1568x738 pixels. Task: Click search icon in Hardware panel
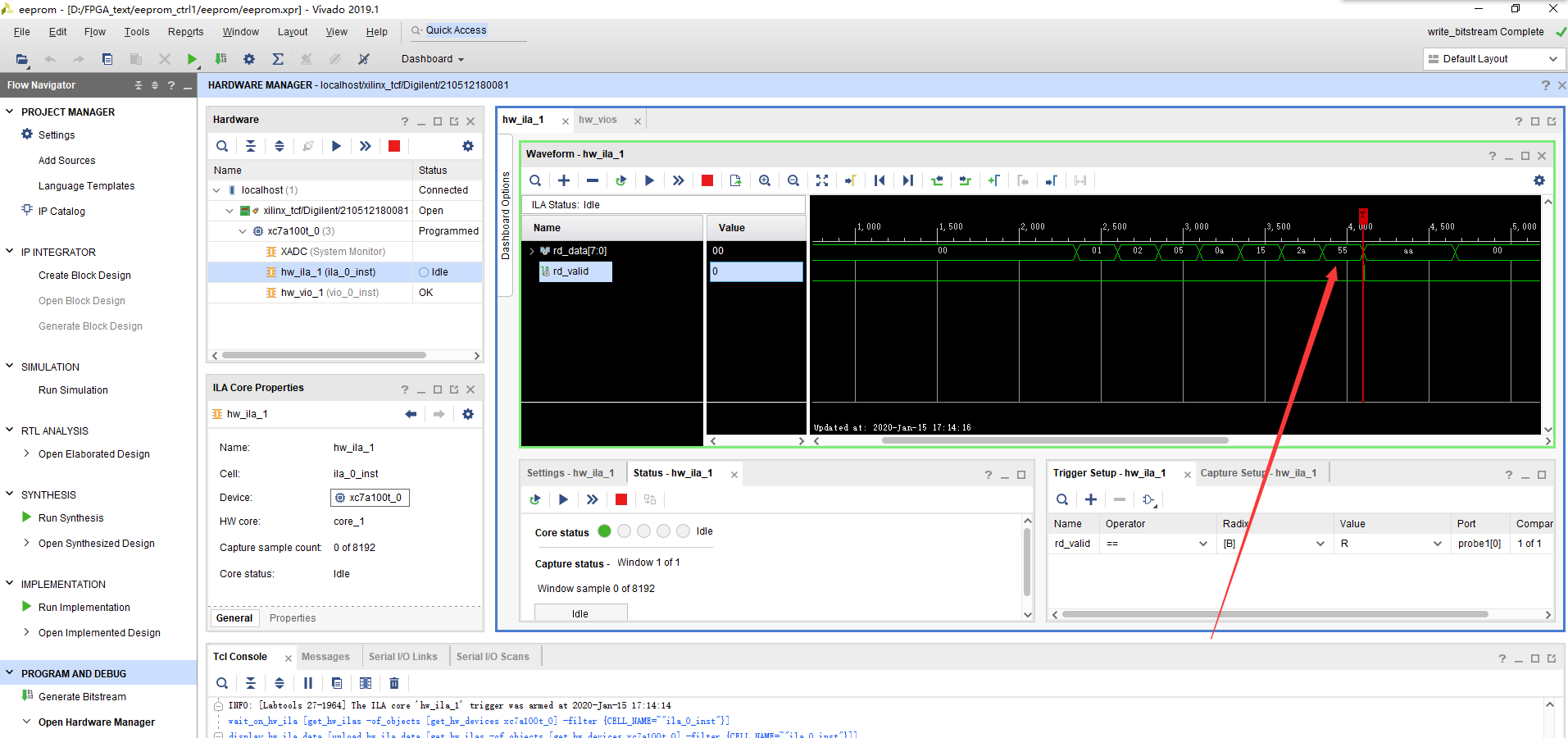coord(222,146)
